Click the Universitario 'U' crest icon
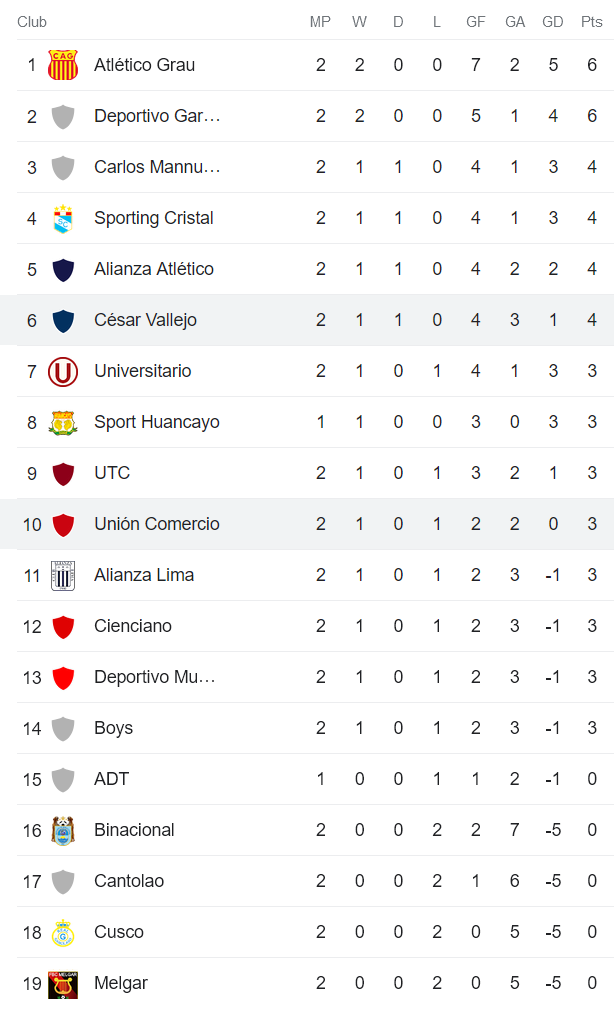The height and width of the screenshot is (1018, 614). pyautogui.click(x=63, y=371)
